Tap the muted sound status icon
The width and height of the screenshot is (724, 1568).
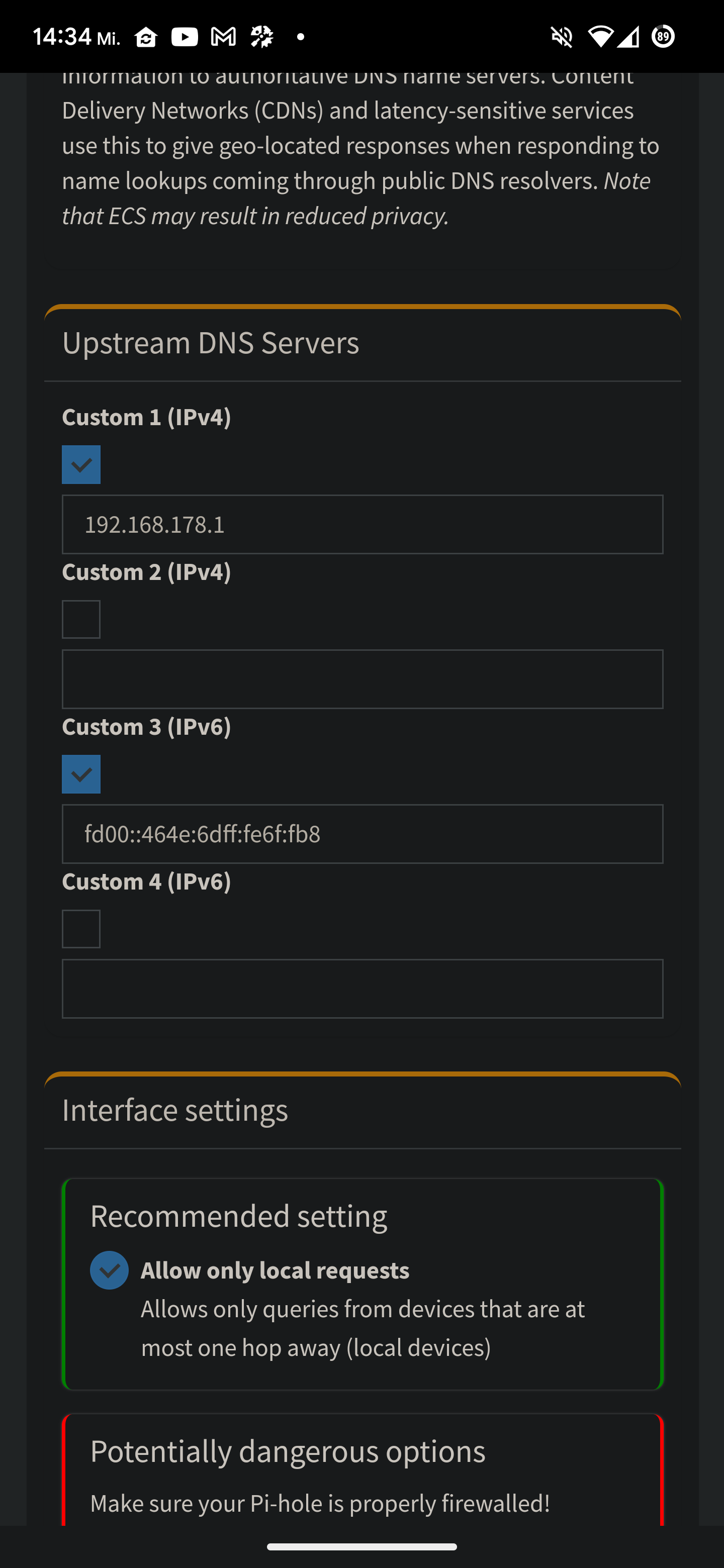pos(562,37)
